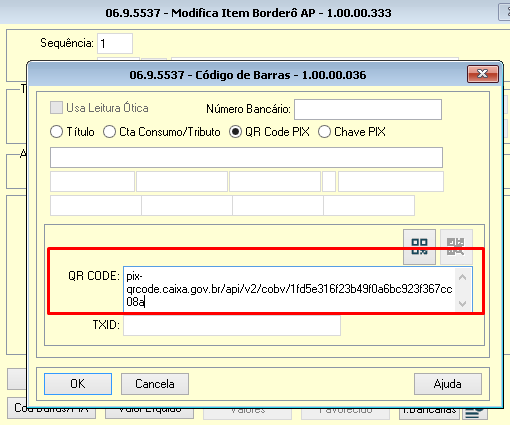This screenshot has height=425, width=510.
Task: Click the TXID input field
Action: pos(232,325)
